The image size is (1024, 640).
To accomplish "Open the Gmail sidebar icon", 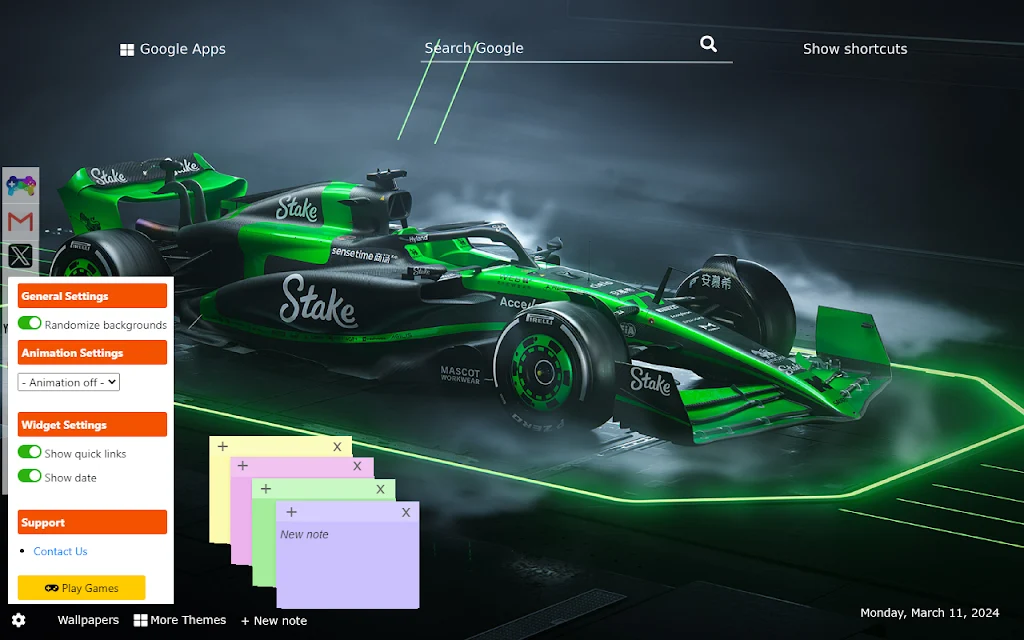I will 21,221.
